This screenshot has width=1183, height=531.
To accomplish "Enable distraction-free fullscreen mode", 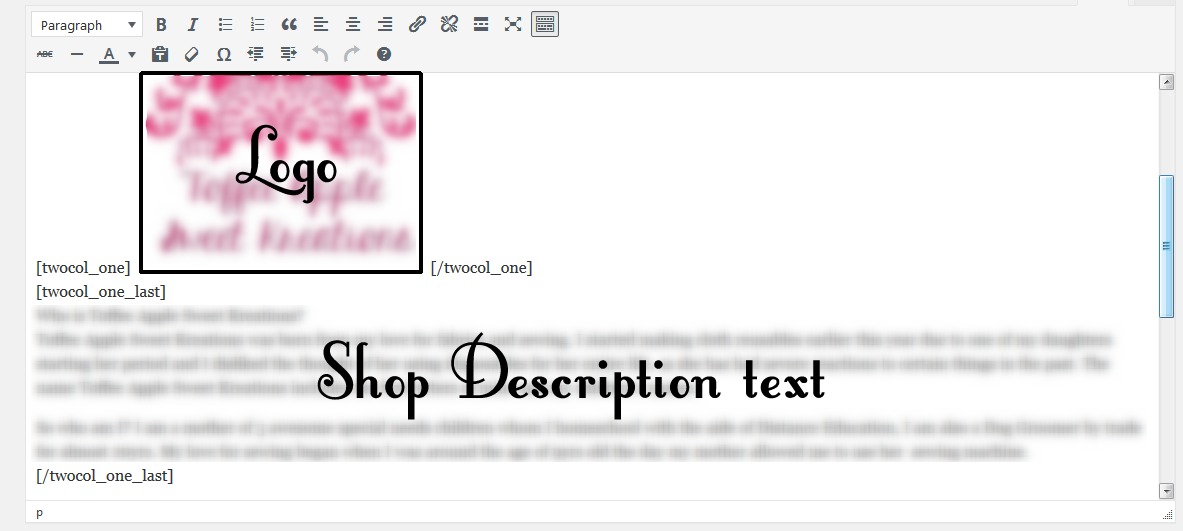I will pos(513,25).
